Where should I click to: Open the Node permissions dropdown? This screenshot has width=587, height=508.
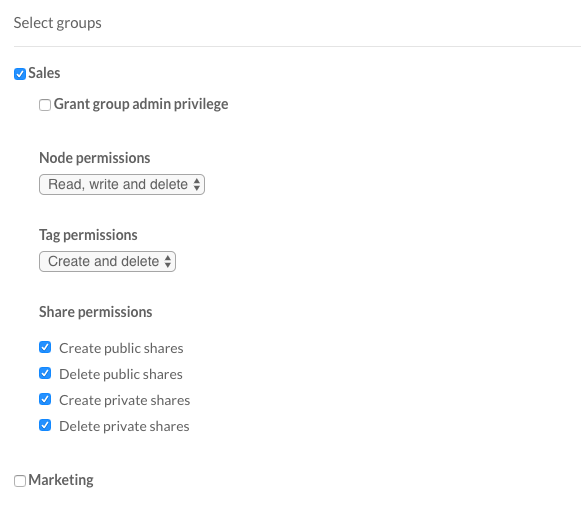[122, 185]
